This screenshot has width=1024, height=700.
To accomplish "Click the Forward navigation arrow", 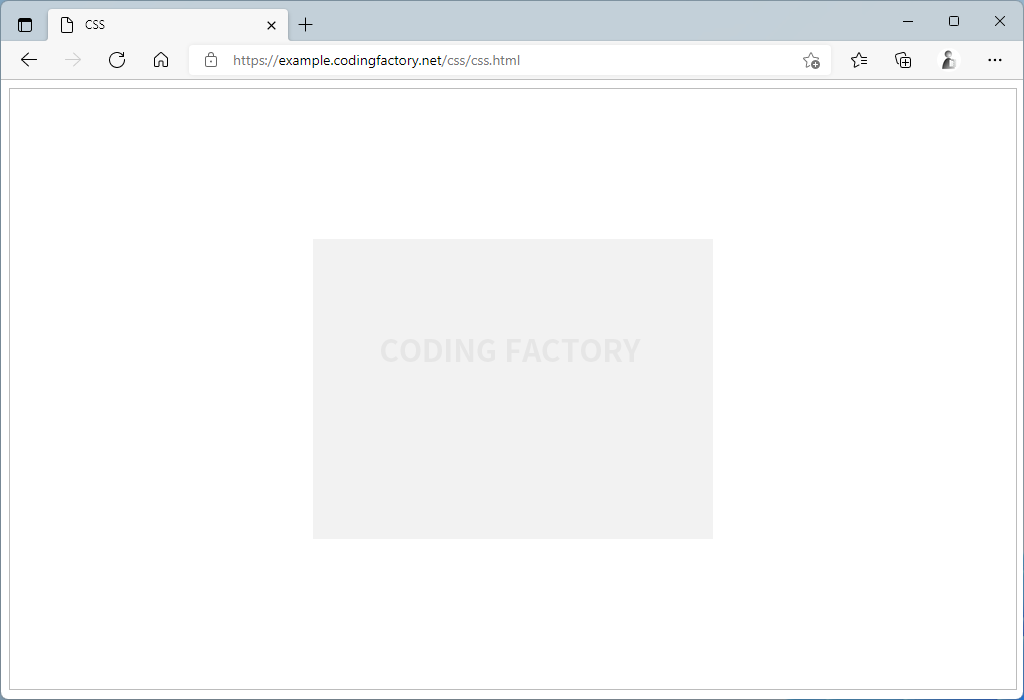I will tap(73, 60).
